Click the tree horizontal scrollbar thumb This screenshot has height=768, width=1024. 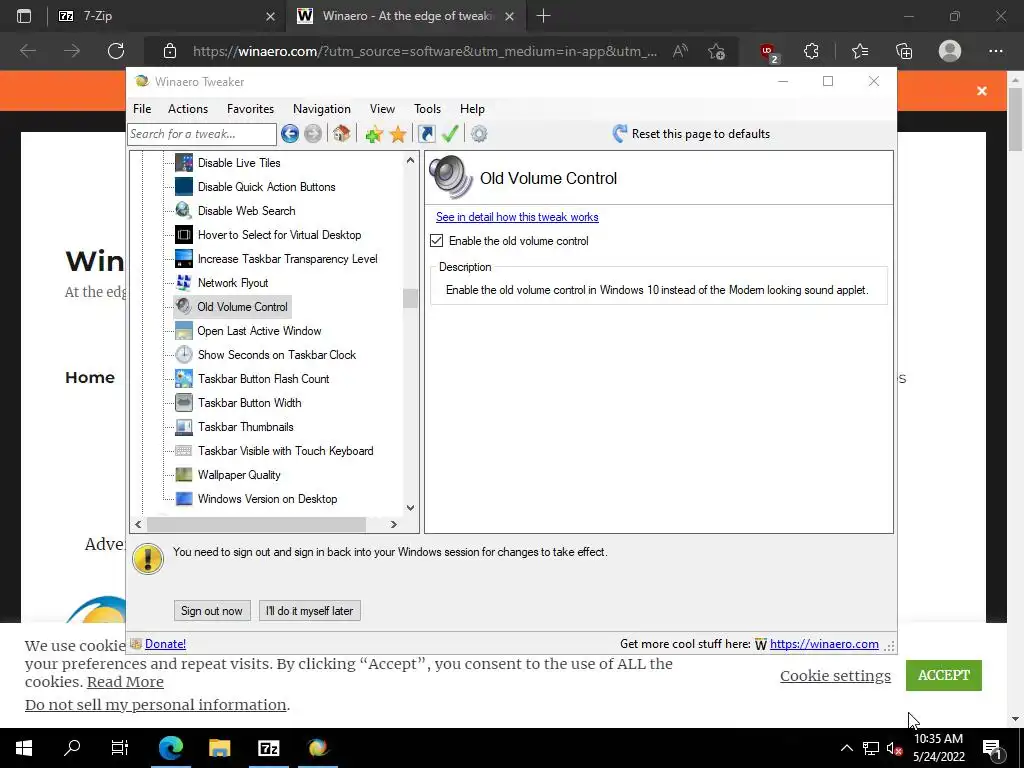tap(256, 524)
